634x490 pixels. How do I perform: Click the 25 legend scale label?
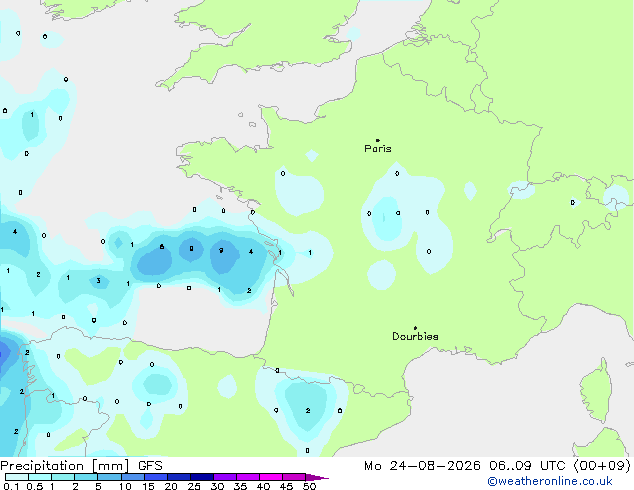coord(194,486)
